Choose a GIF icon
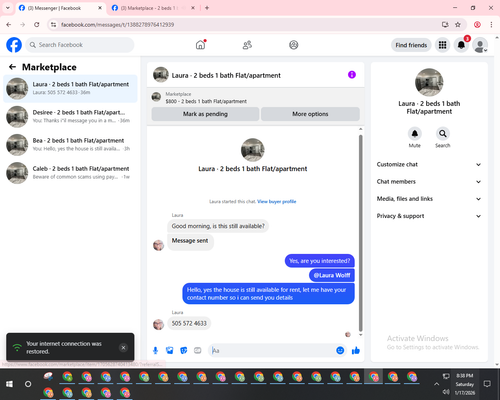The width and height of the screenshot is (500, 400). tap(198, 350)
